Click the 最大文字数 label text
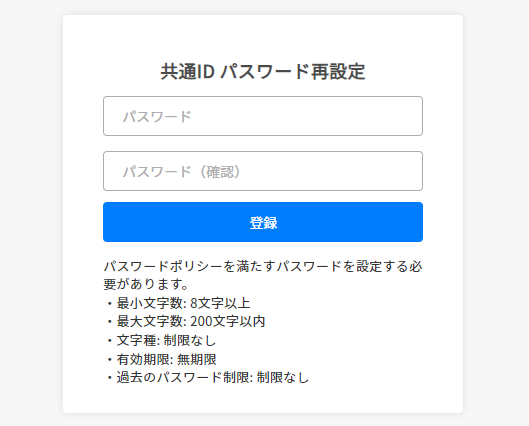This screenshot has width=529, height=426. 149,321
